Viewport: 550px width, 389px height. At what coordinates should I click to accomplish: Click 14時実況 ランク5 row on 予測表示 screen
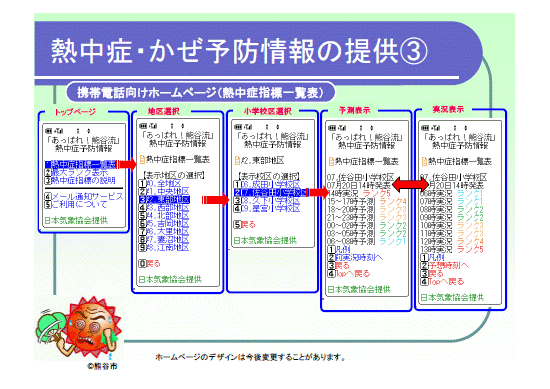tap(358, 193)
